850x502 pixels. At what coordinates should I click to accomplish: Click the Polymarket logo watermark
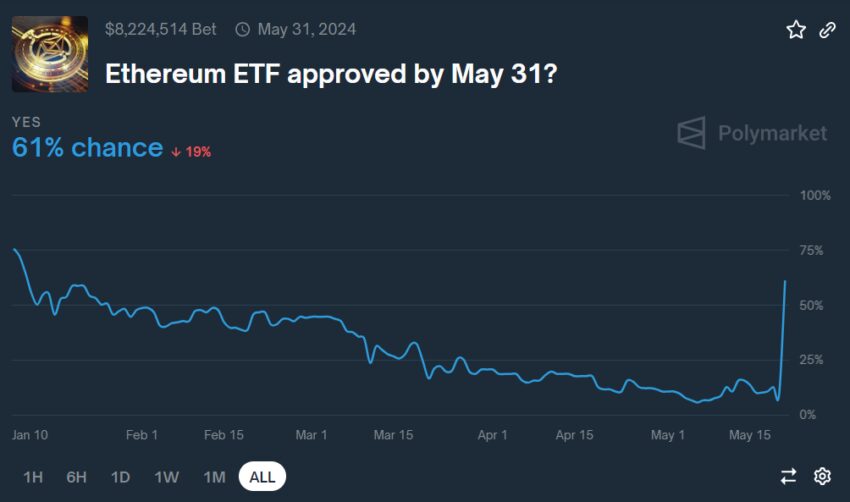tap(752, 133)
